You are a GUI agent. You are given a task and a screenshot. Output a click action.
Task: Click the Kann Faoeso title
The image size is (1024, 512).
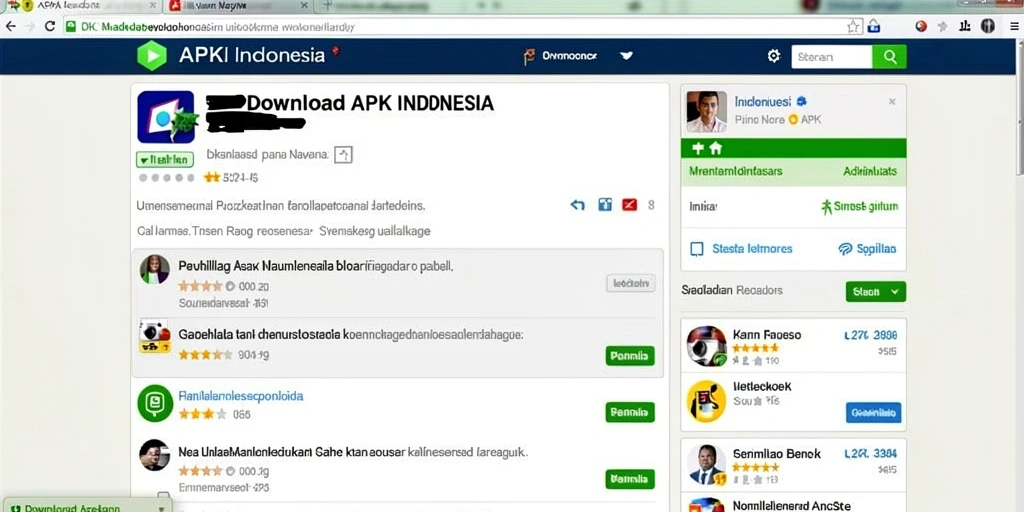[767, 335]
